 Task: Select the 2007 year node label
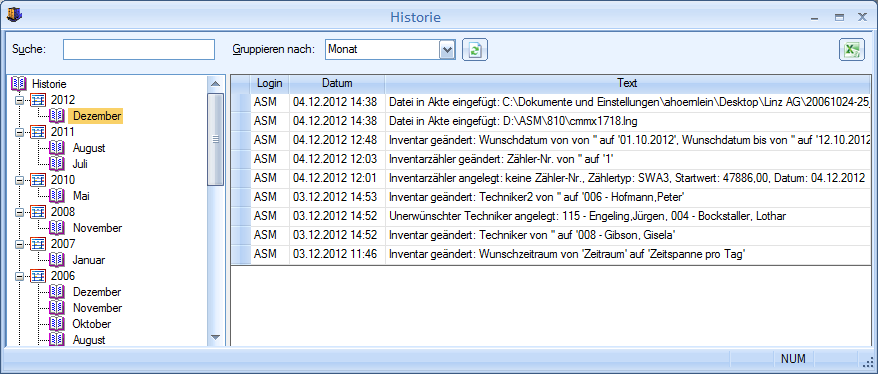(x=63, y=244)
